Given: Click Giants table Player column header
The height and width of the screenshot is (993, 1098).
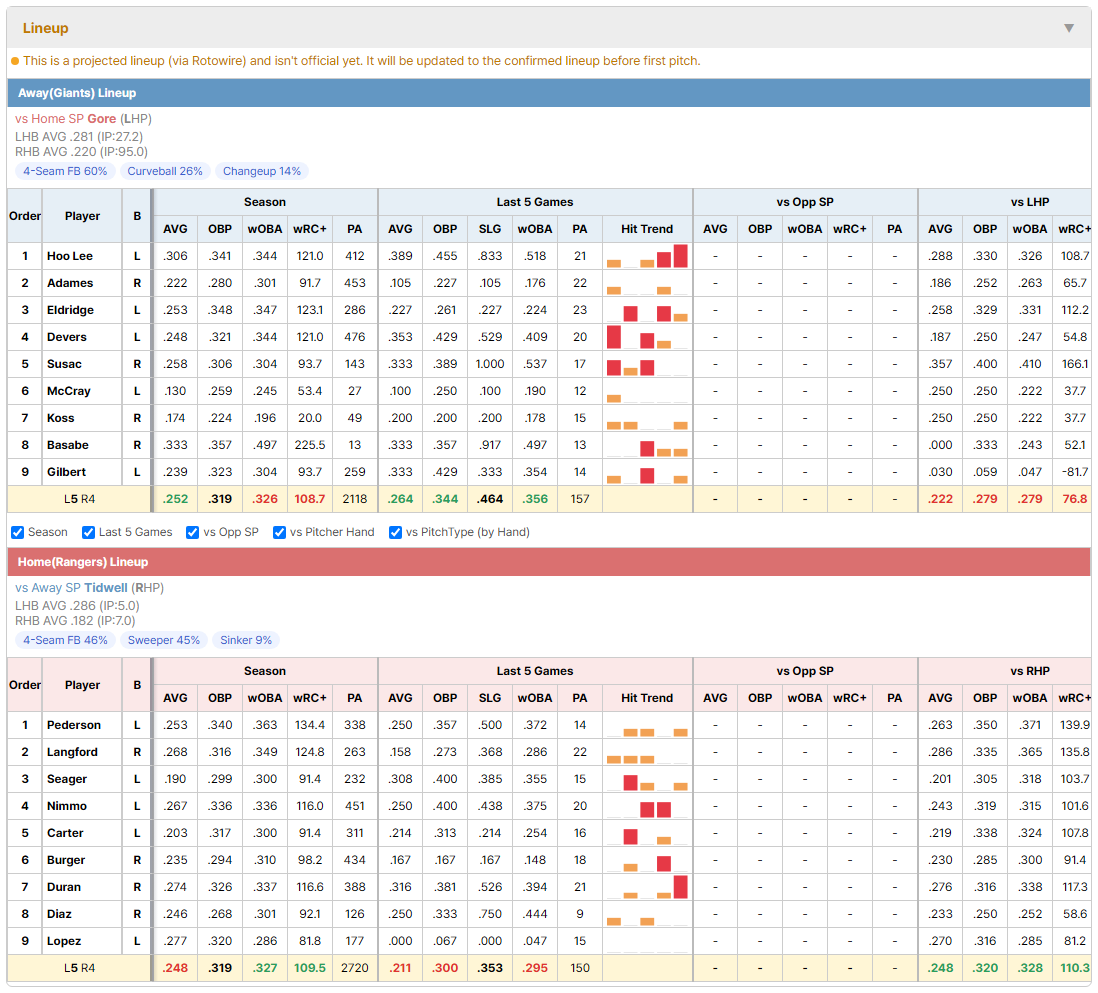Looking at the screenshot, I should [x=82, y=216].
